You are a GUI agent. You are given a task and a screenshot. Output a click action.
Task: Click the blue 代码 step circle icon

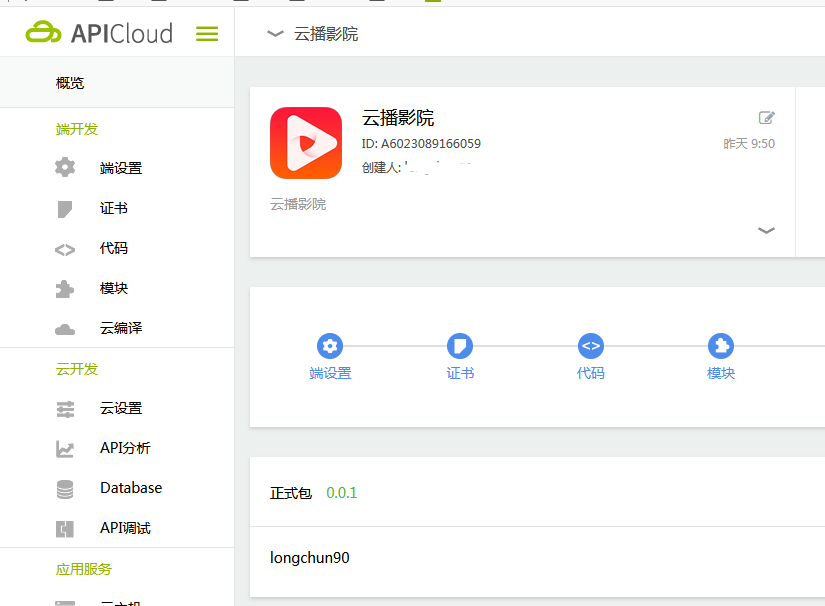[590, 346]
